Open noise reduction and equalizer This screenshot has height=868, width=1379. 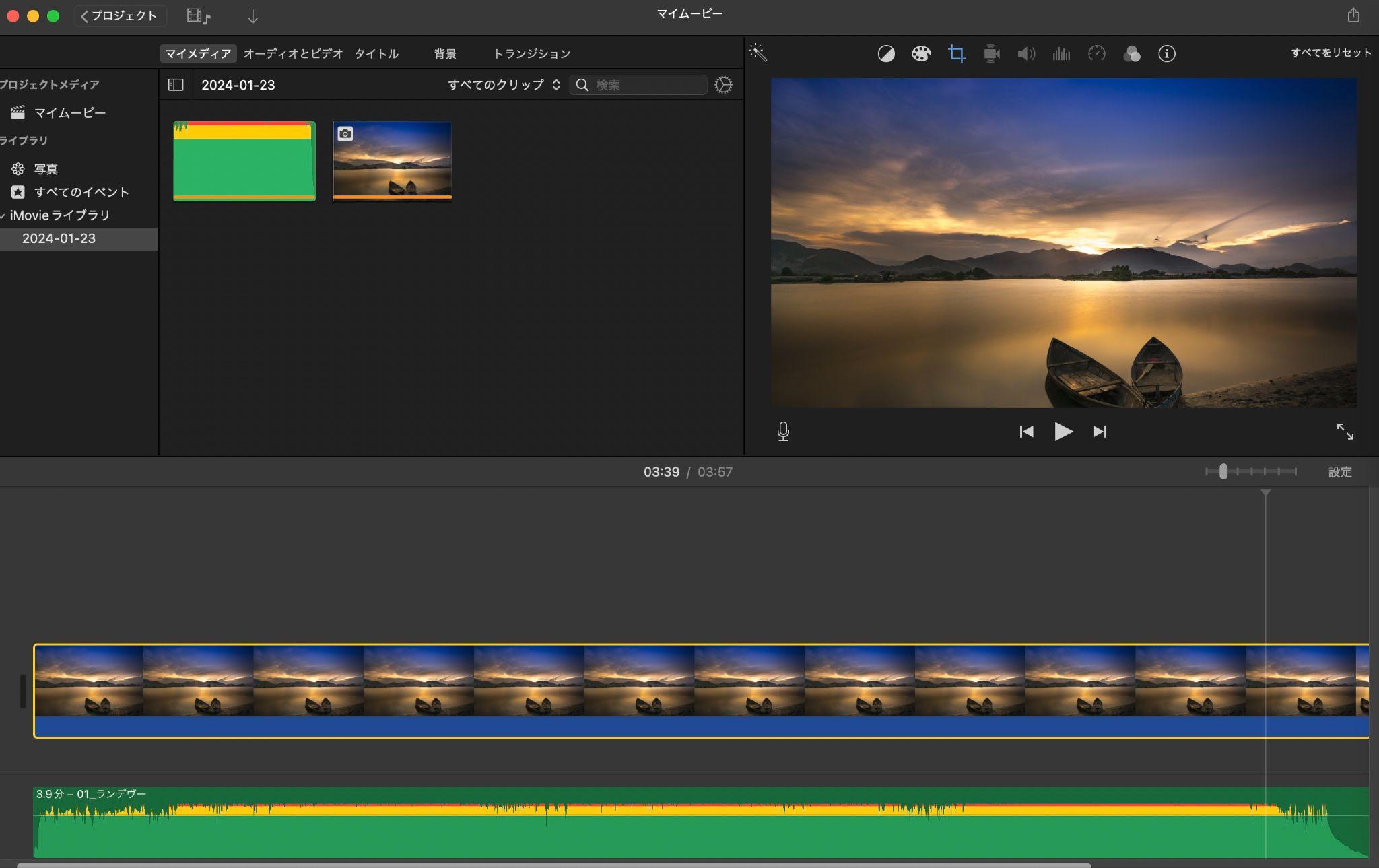pos(1061,54)
